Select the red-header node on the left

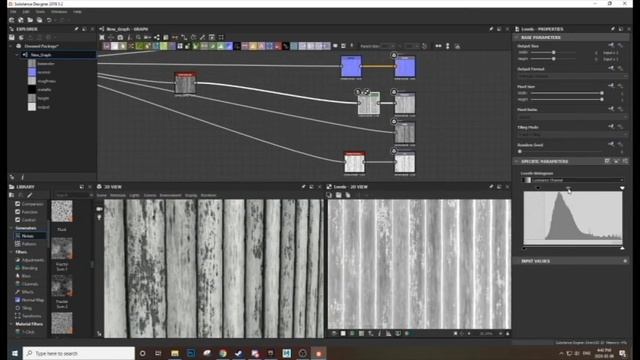(185, 84)
